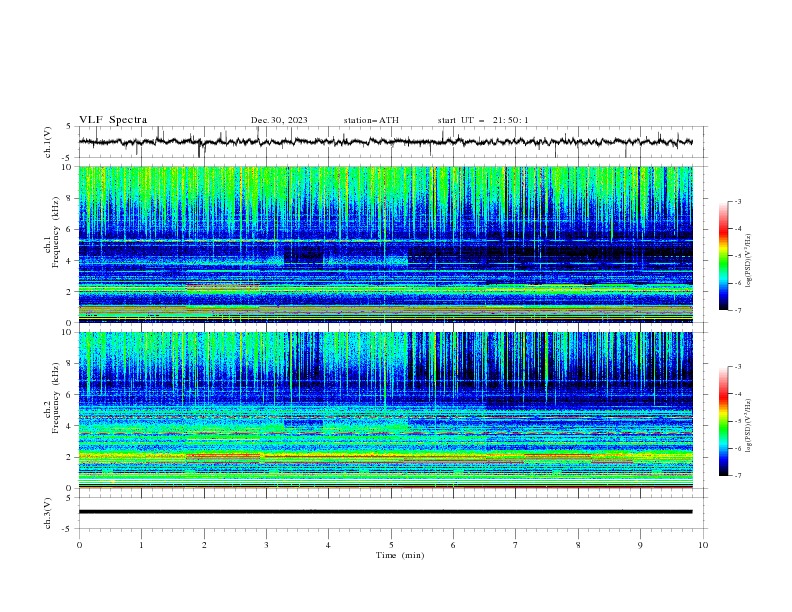Click the '-3' tick on the ch.1 colorbar

[738, 201]
